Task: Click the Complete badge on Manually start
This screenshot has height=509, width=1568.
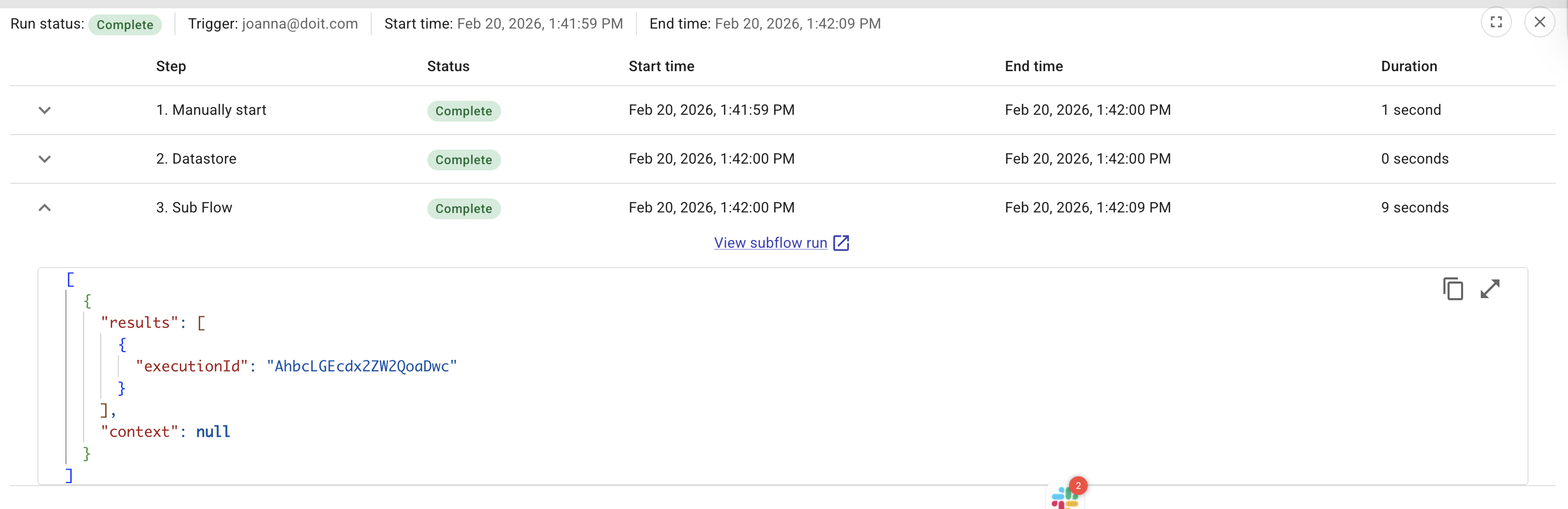Action: point(464,111)
